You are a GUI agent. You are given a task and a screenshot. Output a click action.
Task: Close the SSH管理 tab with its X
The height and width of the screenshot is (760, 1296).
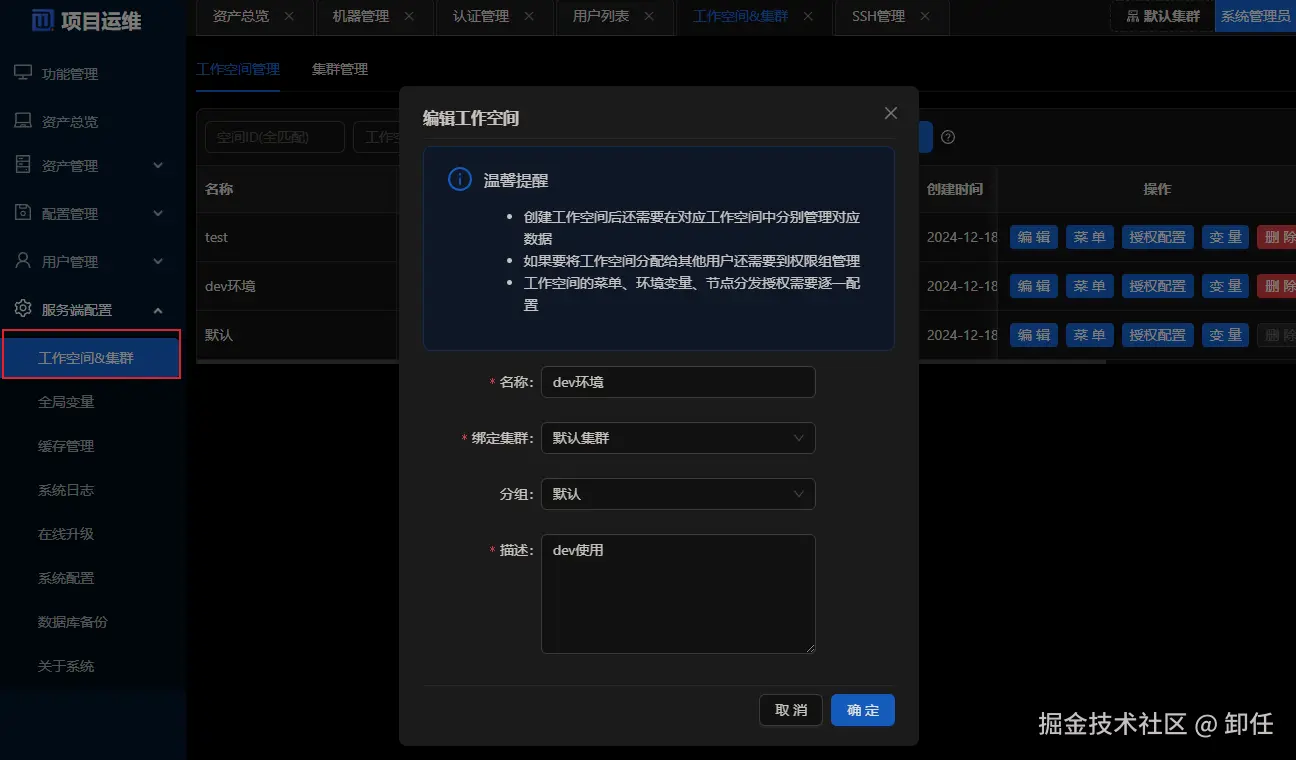click(x=925, y=16)
